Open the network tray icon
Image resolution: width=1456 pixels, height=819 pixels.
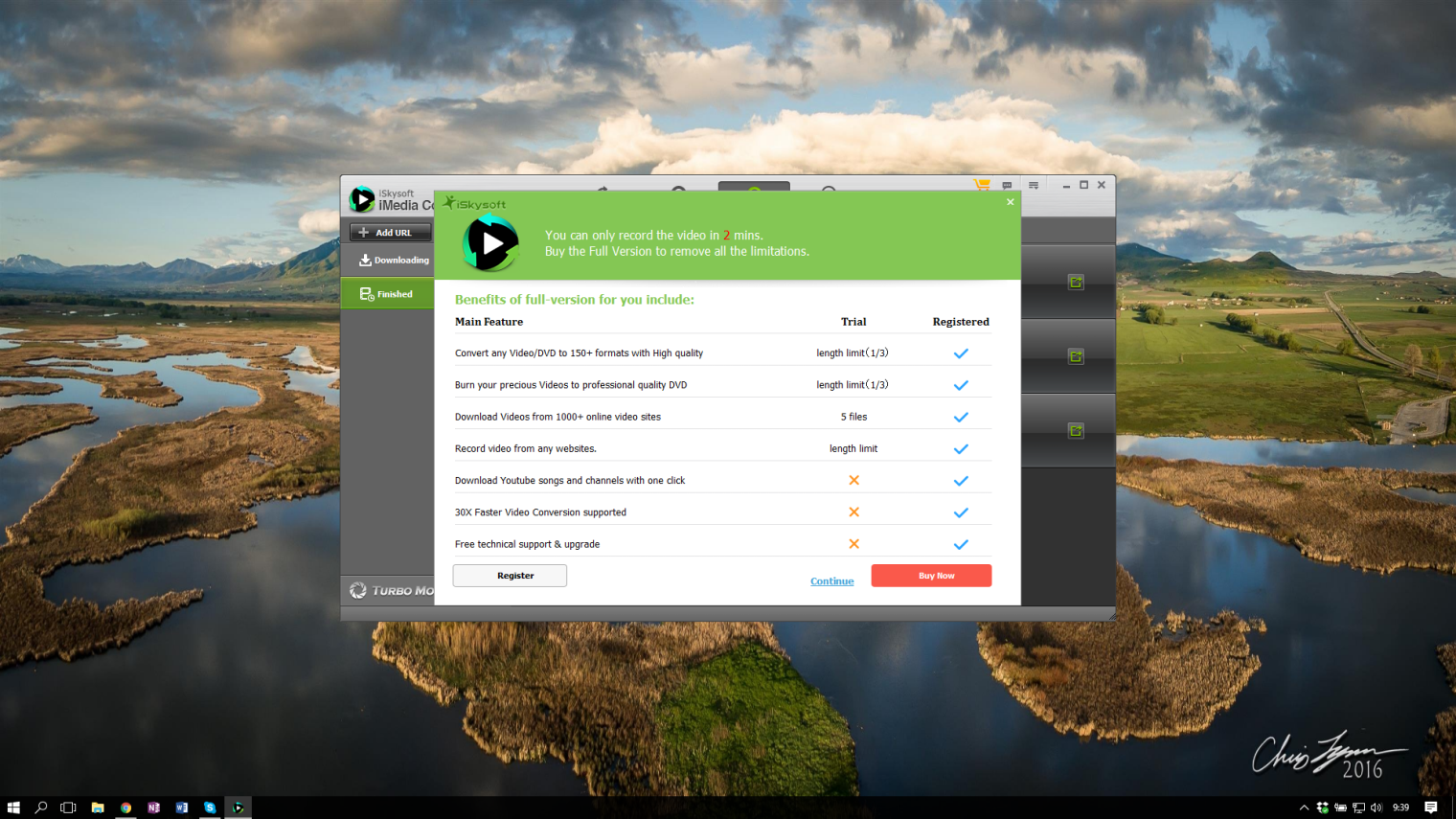click(x=1358, y=808)
